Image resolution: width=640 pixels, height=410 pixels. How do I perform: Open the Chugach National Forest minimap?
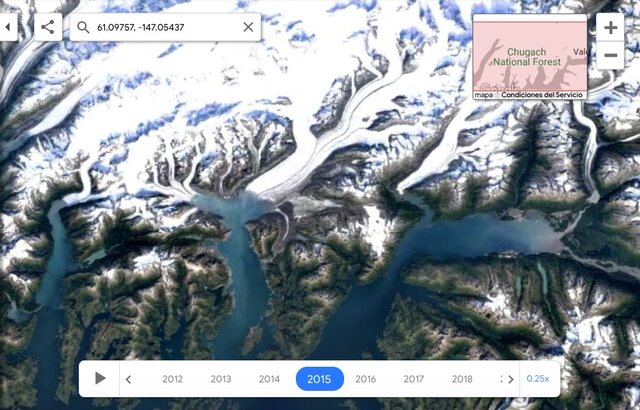[x=530, y=56]
